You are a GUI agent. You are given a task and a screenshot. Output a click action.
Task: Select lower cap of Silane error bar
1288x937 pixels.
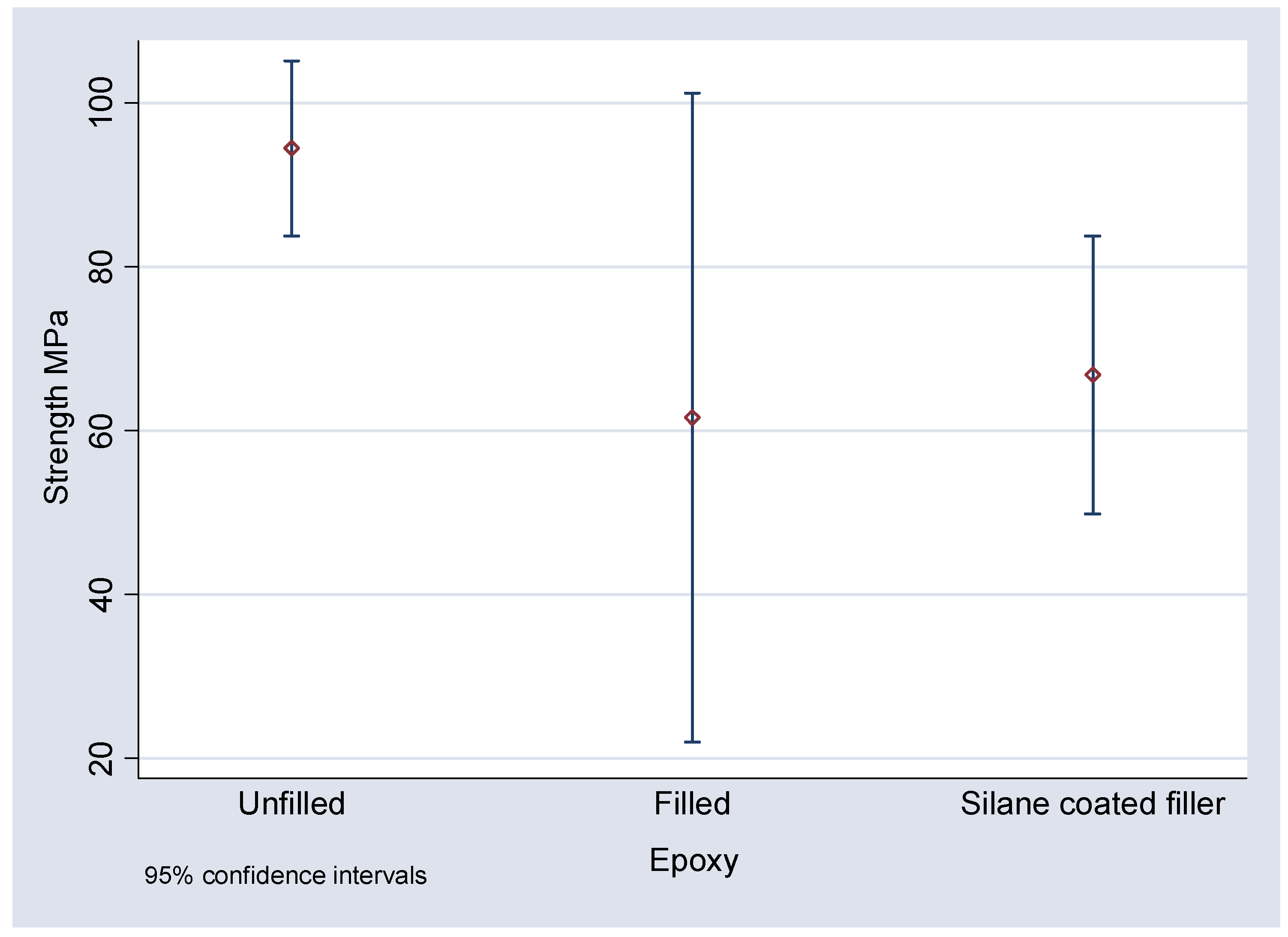tap(1093, 514)
